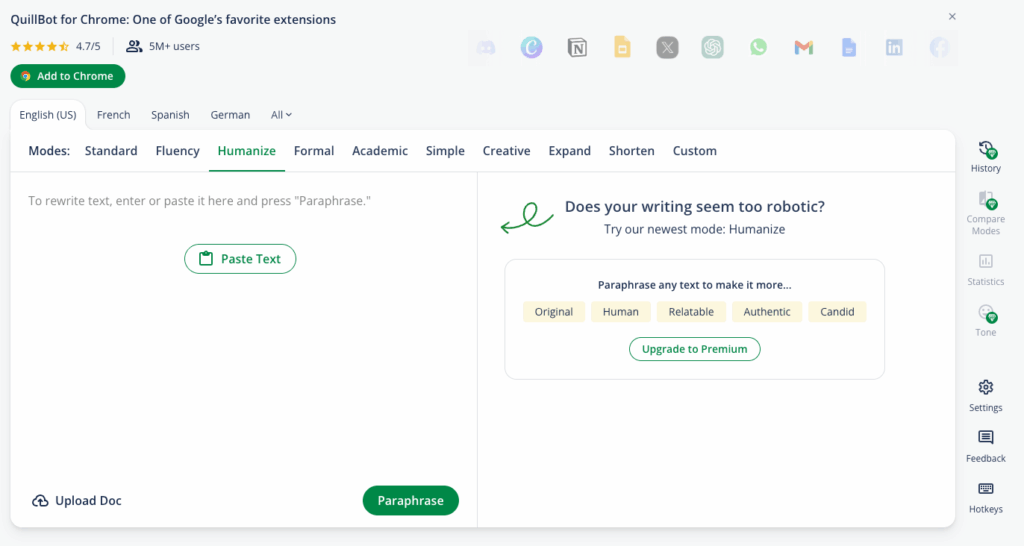Click the Authentic tag chip

tap(767, 312)
